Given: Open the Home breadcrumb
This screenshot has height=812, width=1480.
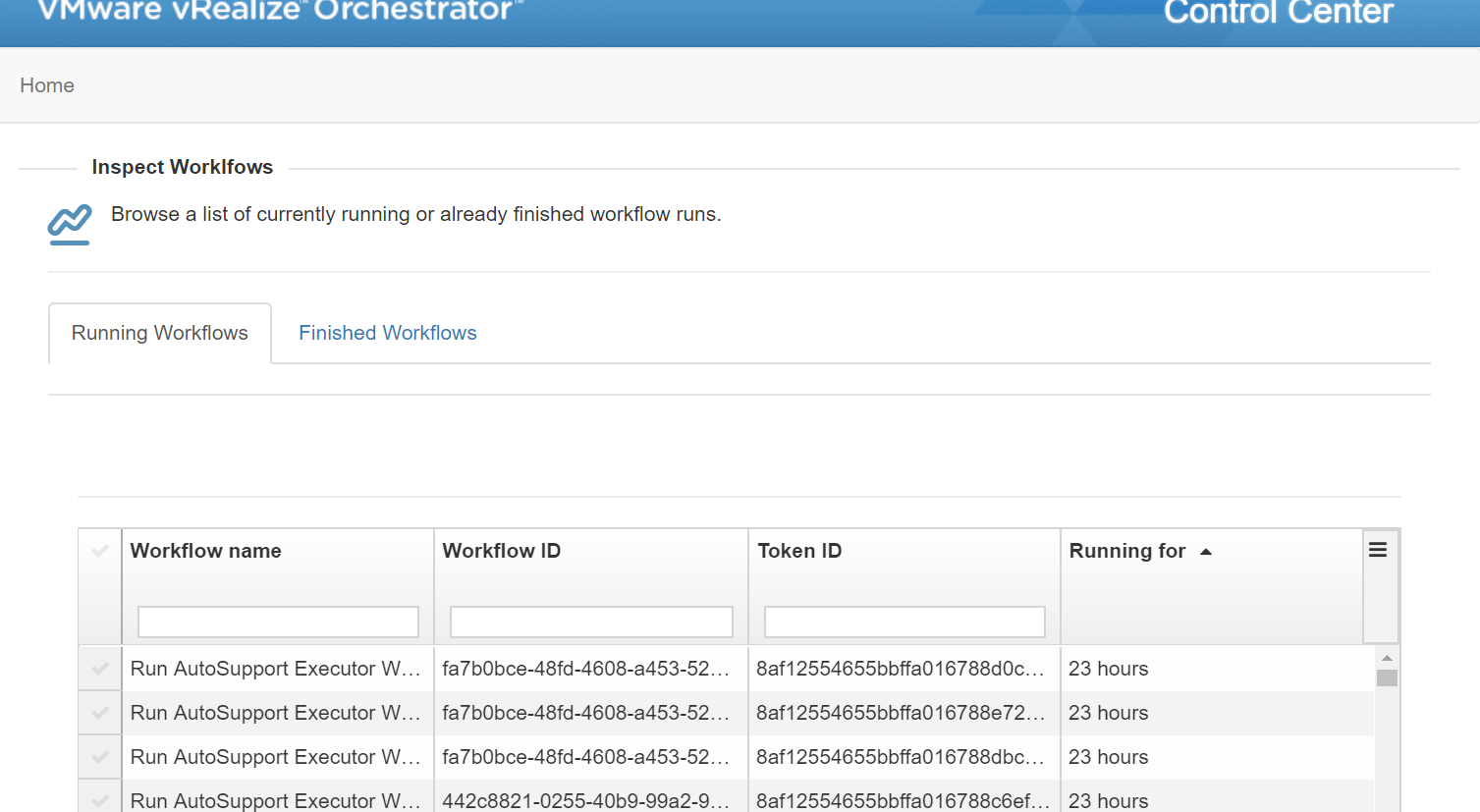Looking at the screenshot, I should coord(46,85).
